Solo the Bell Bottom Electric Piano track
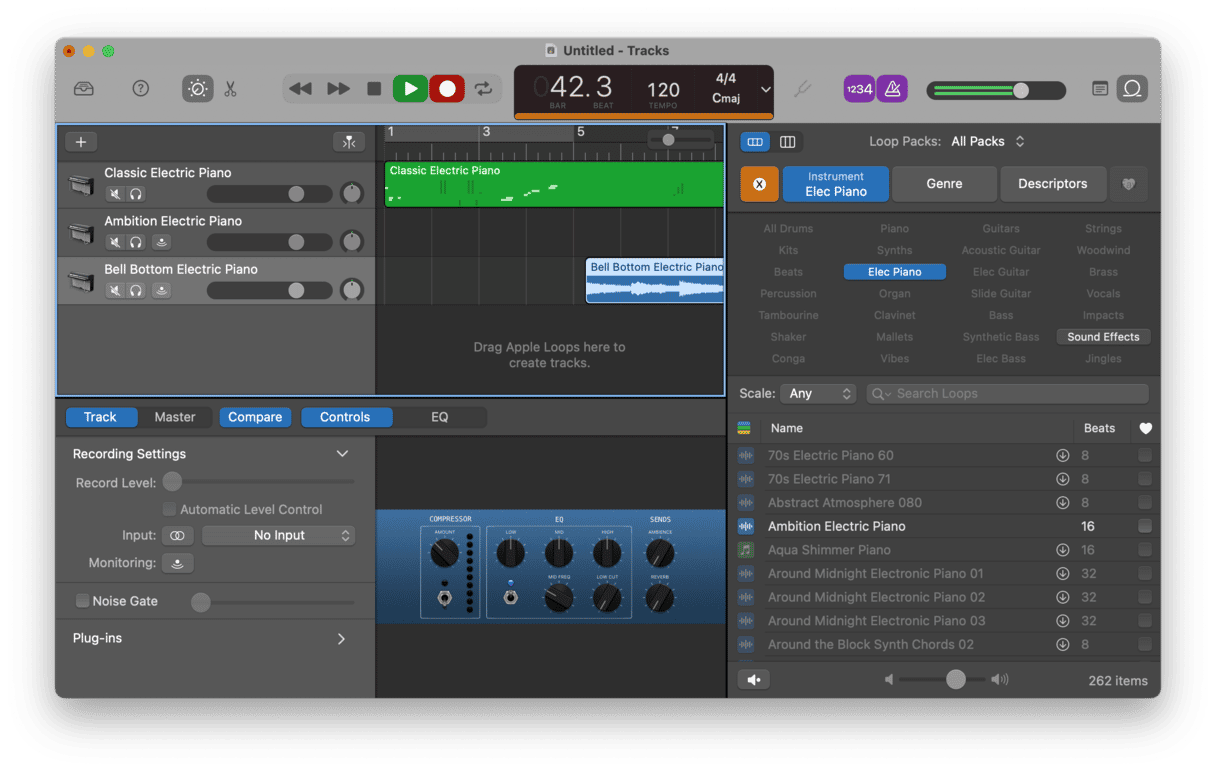Image resolution: width=1216 pixels, height=771 pixels. [136, 290]
